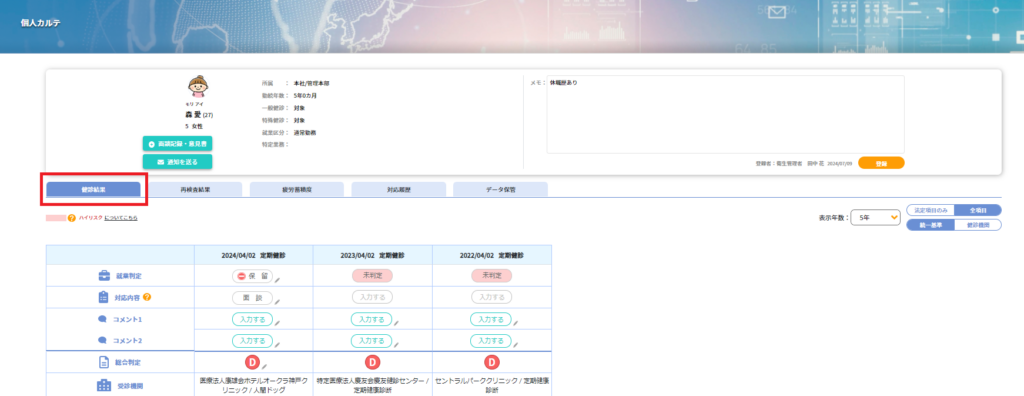Click the pencil icon for 2022 コメント2
The height and width of the screenshot is (396, 1024).
[515, 344]
